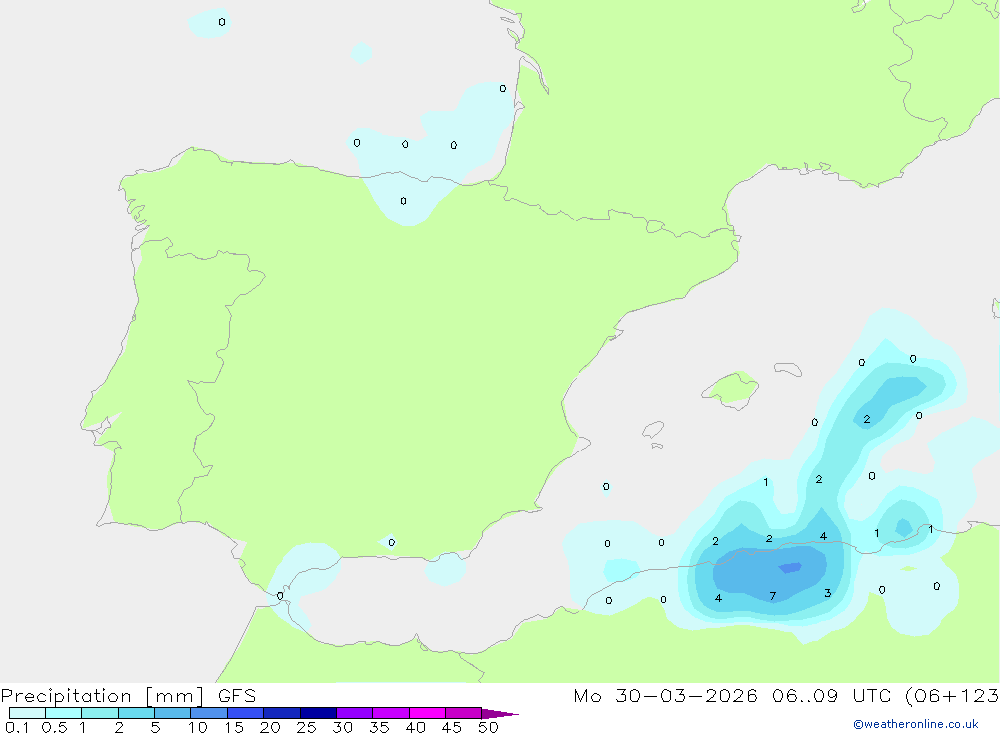Click the legend scale label '0.5'
1000x733 pixels.
click(54, 727)
